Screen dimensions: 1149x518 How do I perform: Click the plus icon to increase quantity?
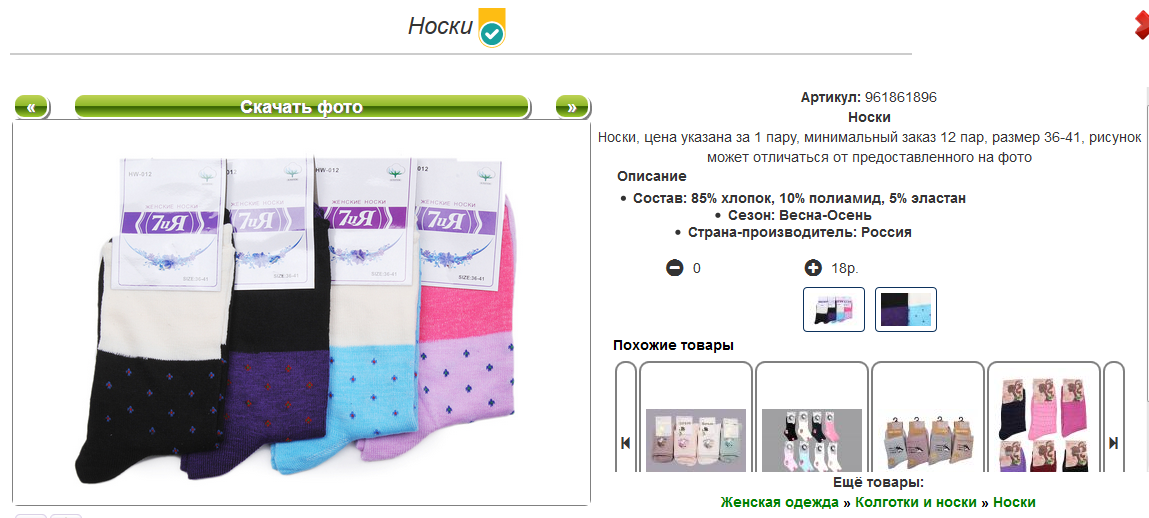pyautogui.click(x=813, y=268)
